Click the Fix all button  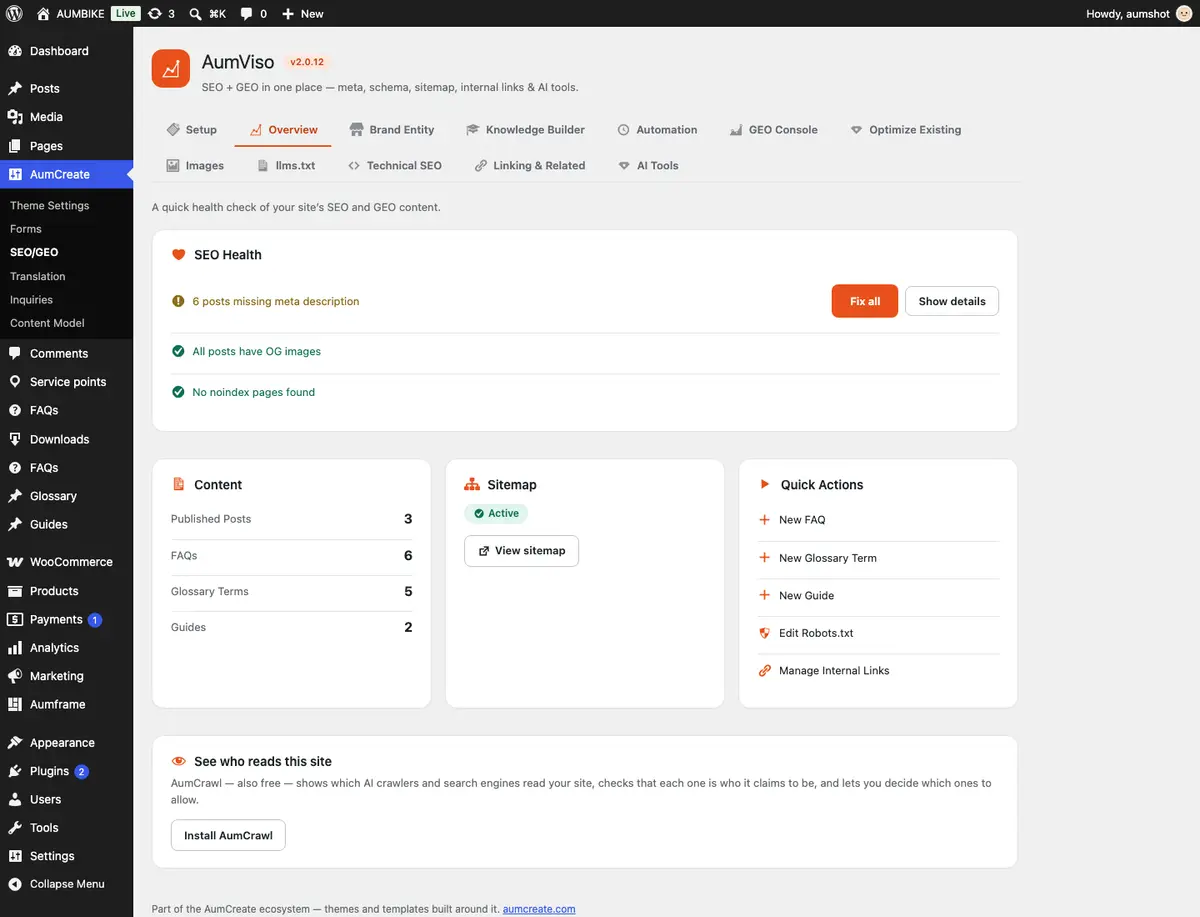click(865, 301)
